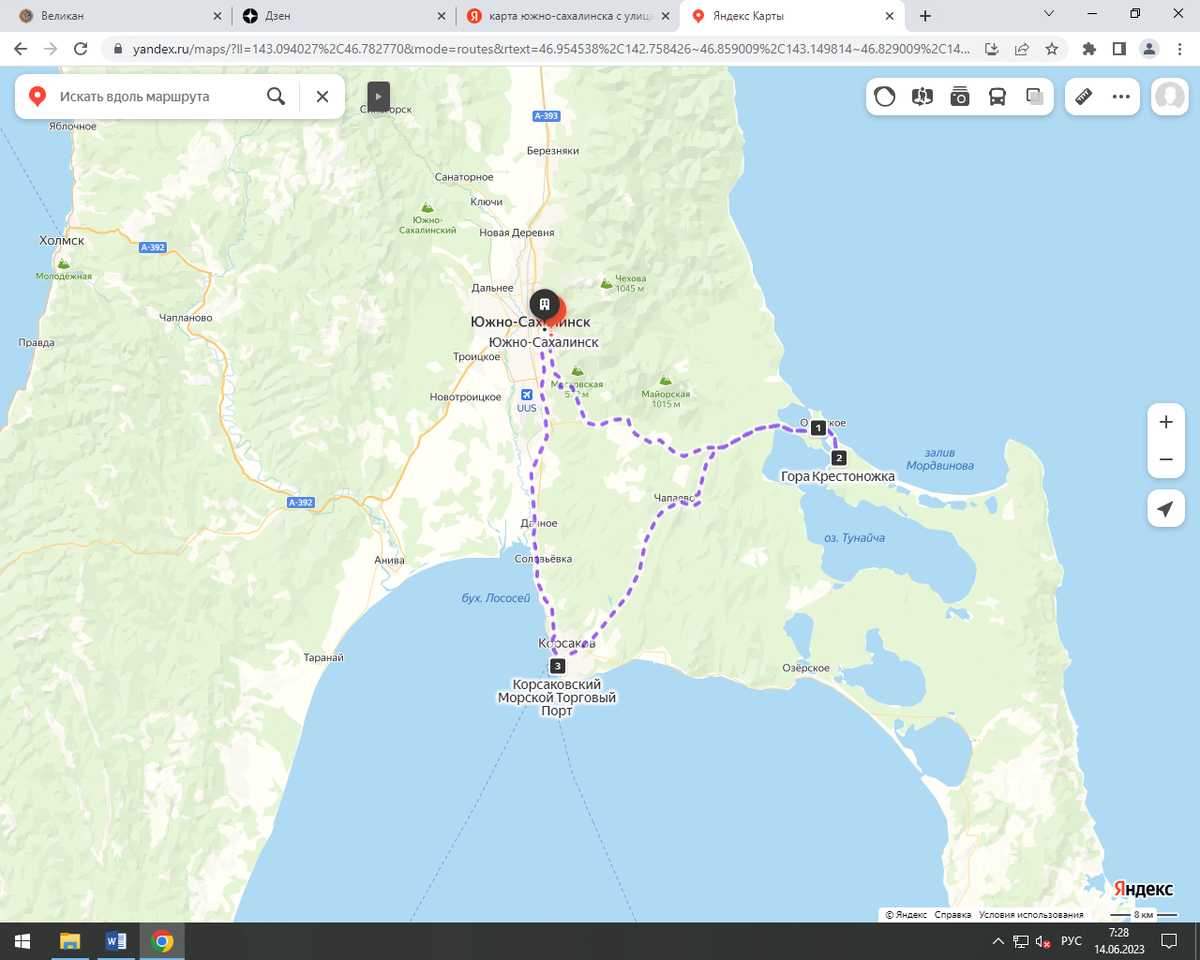
Task: Clear the route search with X icon
Action: tap(322, 97)
